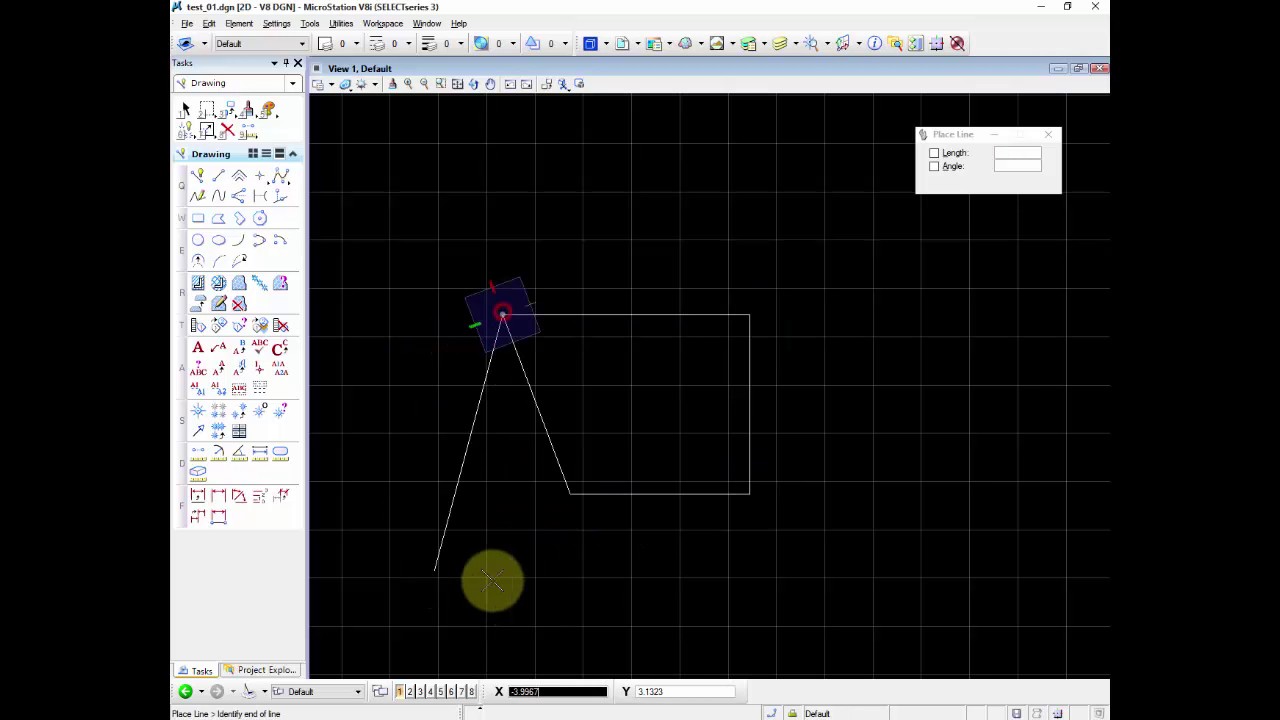This screenshot has width=1280, height=720.
Task: Open the Element menu
Action: click(239, 24)
